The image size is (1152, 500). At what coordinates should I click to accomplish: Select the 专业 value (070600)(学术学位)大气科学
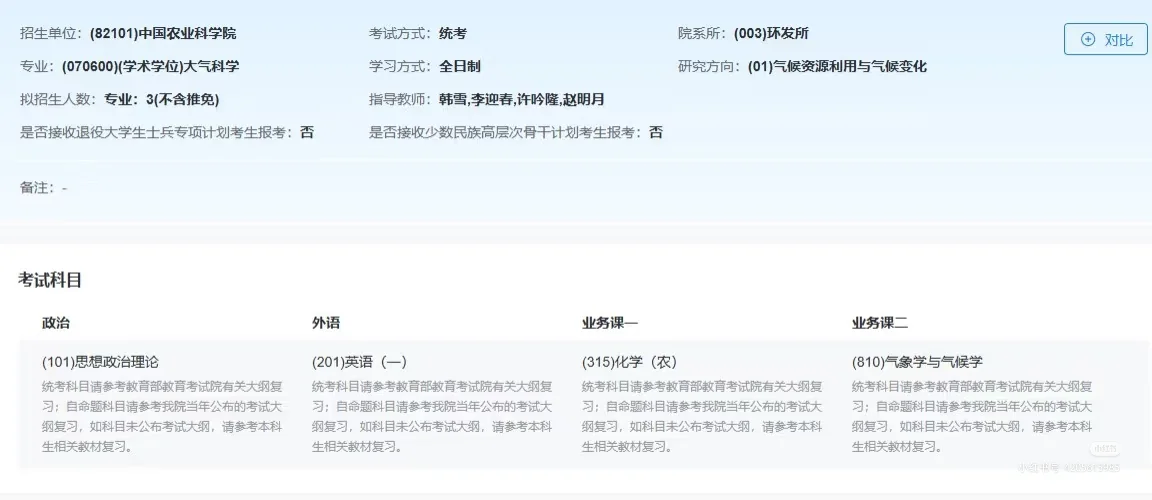(x=151, y=67)
